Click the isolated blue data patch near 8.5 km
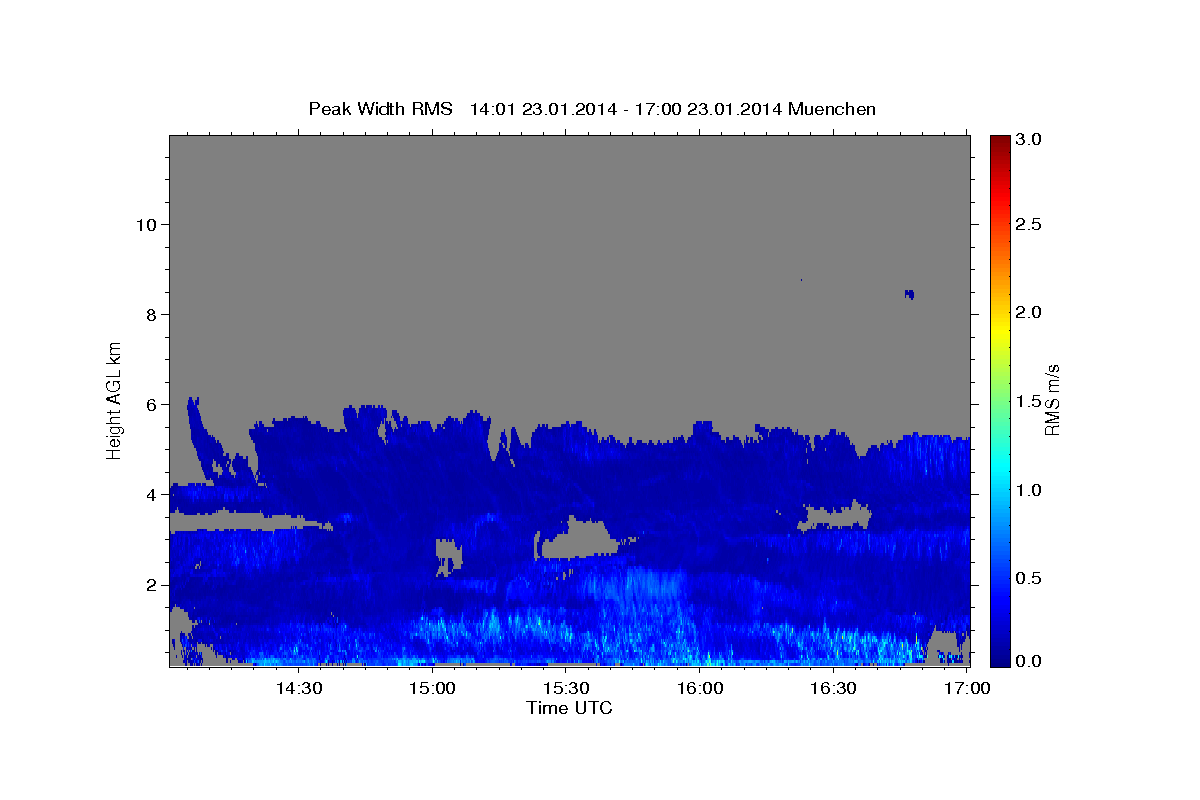Image resolution: width=1200 pixels, height=800 pixels. [909, 293]
